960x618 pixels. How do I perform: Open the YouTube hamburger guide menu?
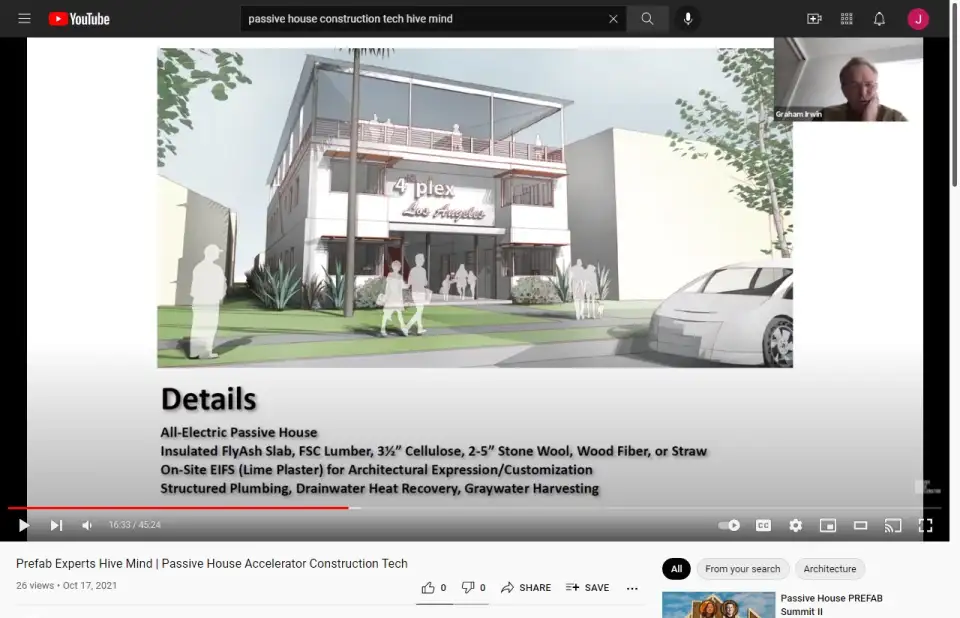[x=24, y=19]
